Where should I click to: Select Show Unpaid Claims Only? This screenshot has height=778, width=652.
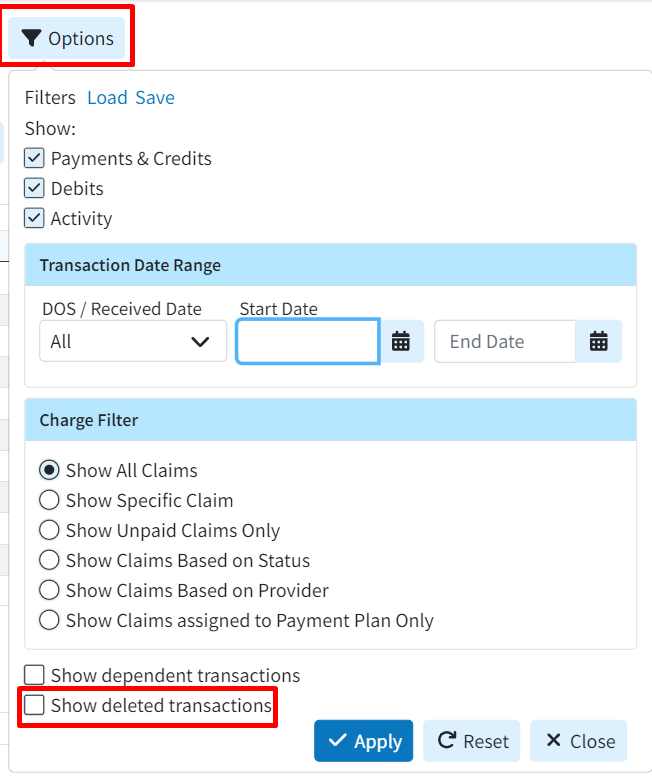click(x=49, y=530)
